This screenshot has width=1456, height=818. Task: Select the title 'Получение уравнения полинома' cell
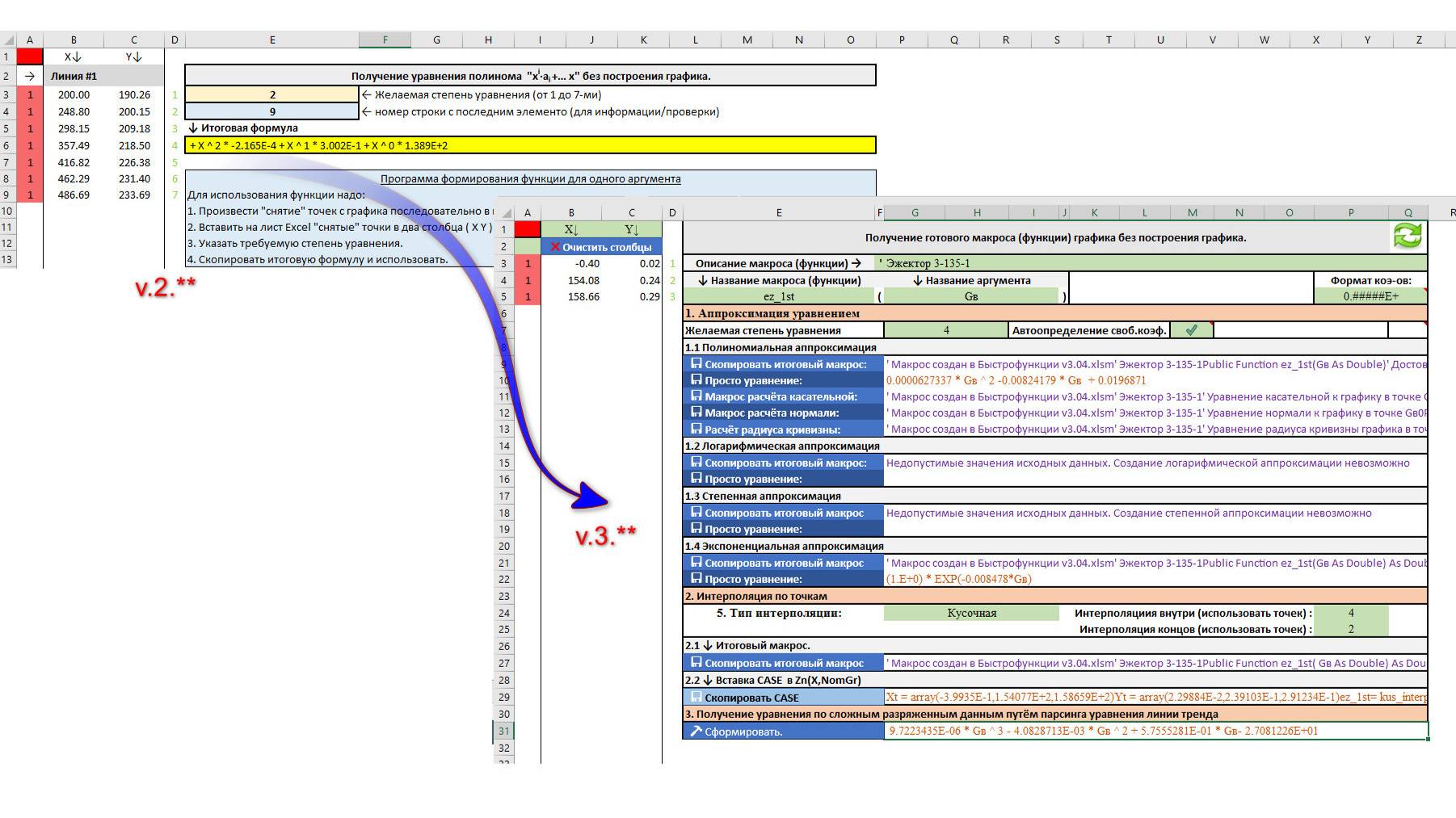point(530,76)
